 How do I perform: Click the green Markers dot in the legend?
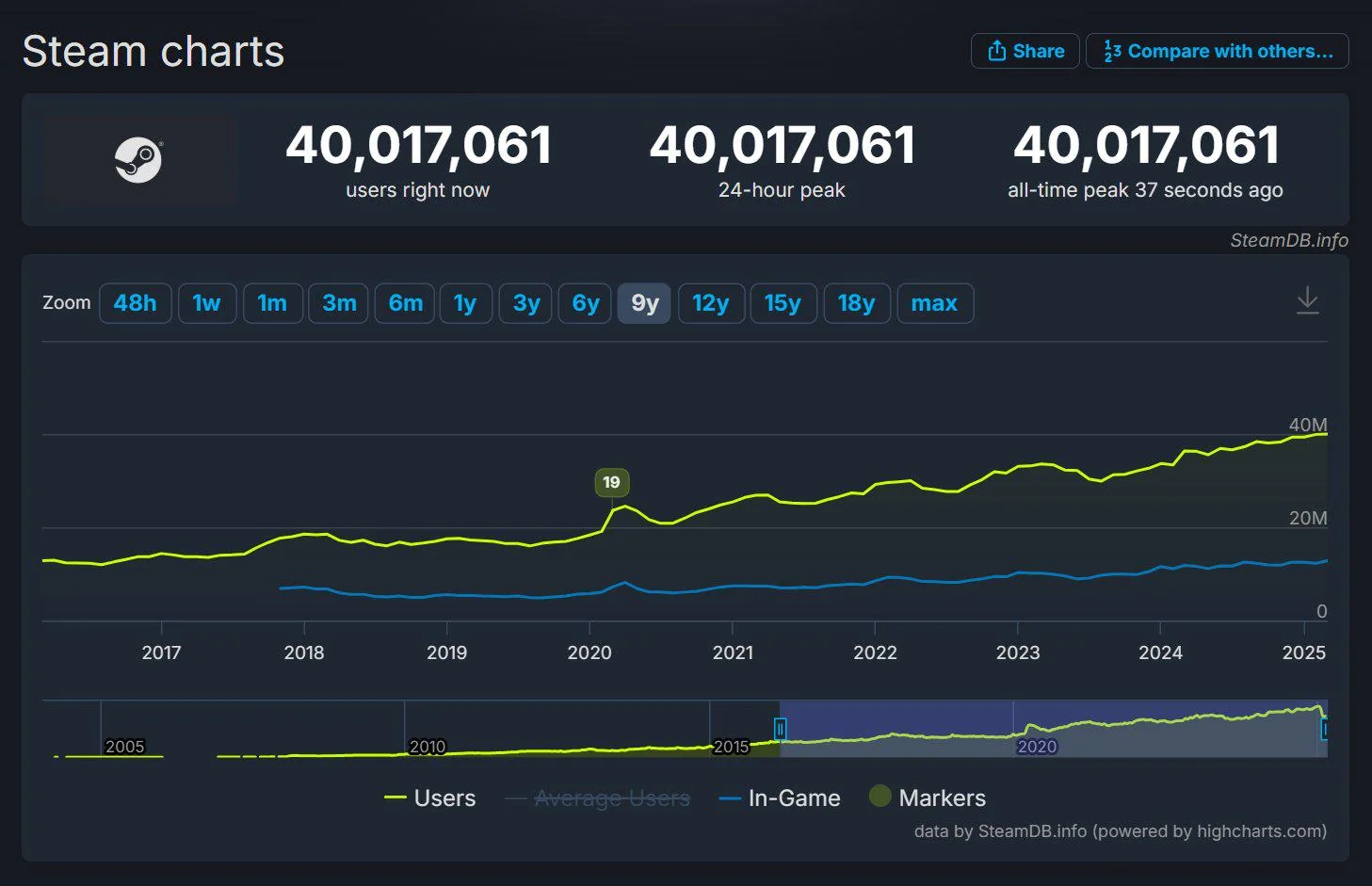pos(880,796)
